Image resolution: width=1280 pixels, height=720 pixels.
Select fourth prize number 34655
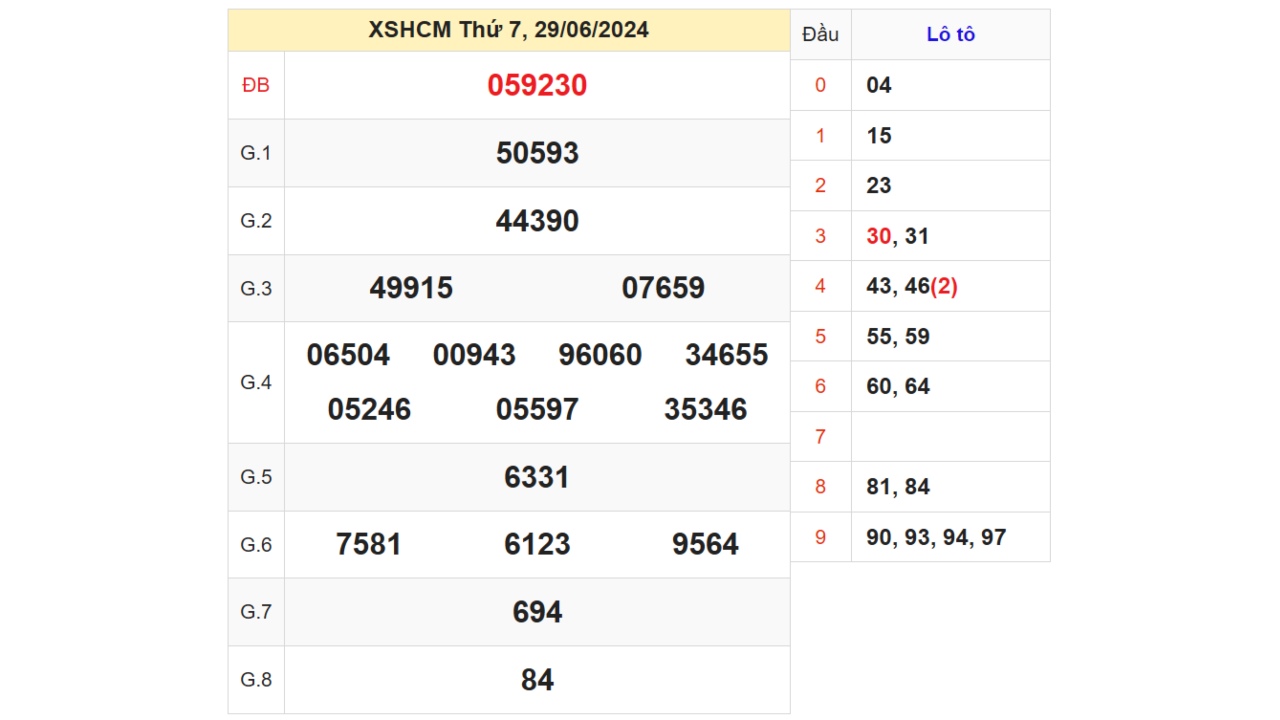(x=727, y=355)
